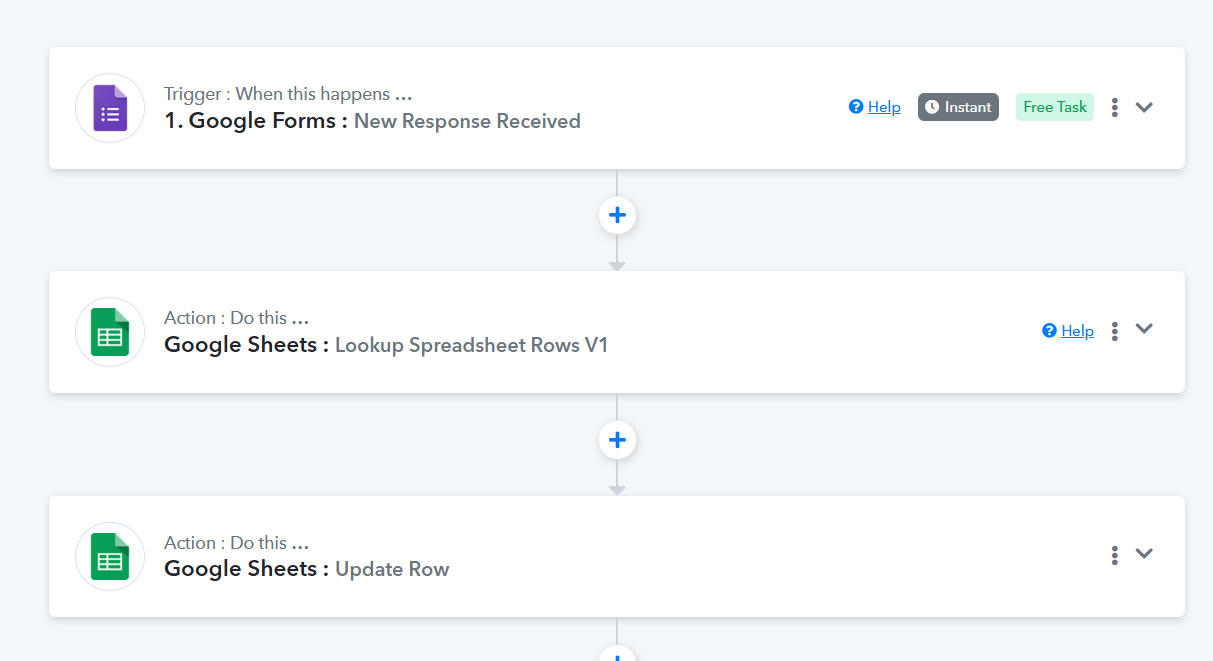Add a step after Lookup Spreadsheet Rows
Viewport: 1213px width, 661px height.
[x=617, y=440]
